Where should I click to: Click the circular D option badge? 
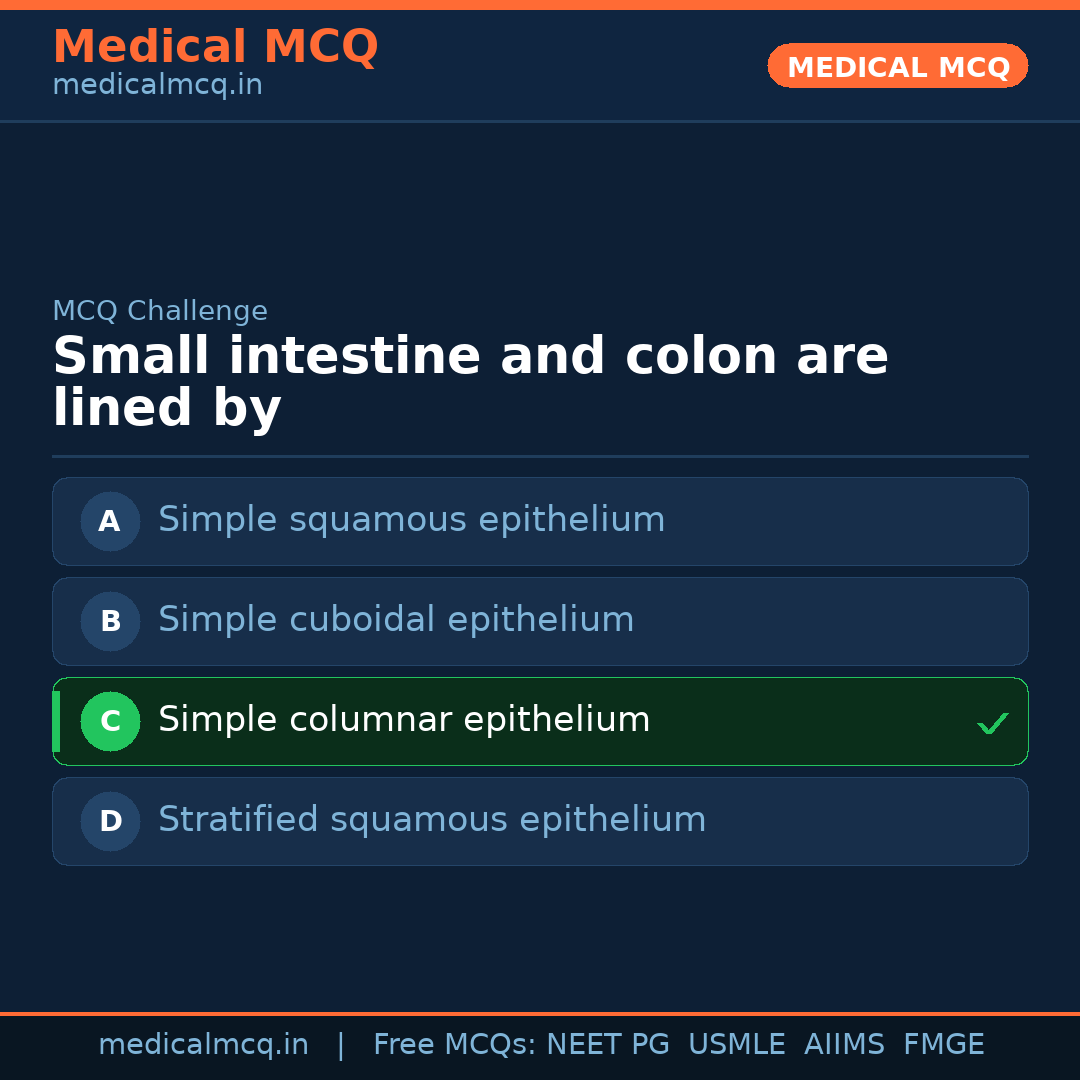110,821
